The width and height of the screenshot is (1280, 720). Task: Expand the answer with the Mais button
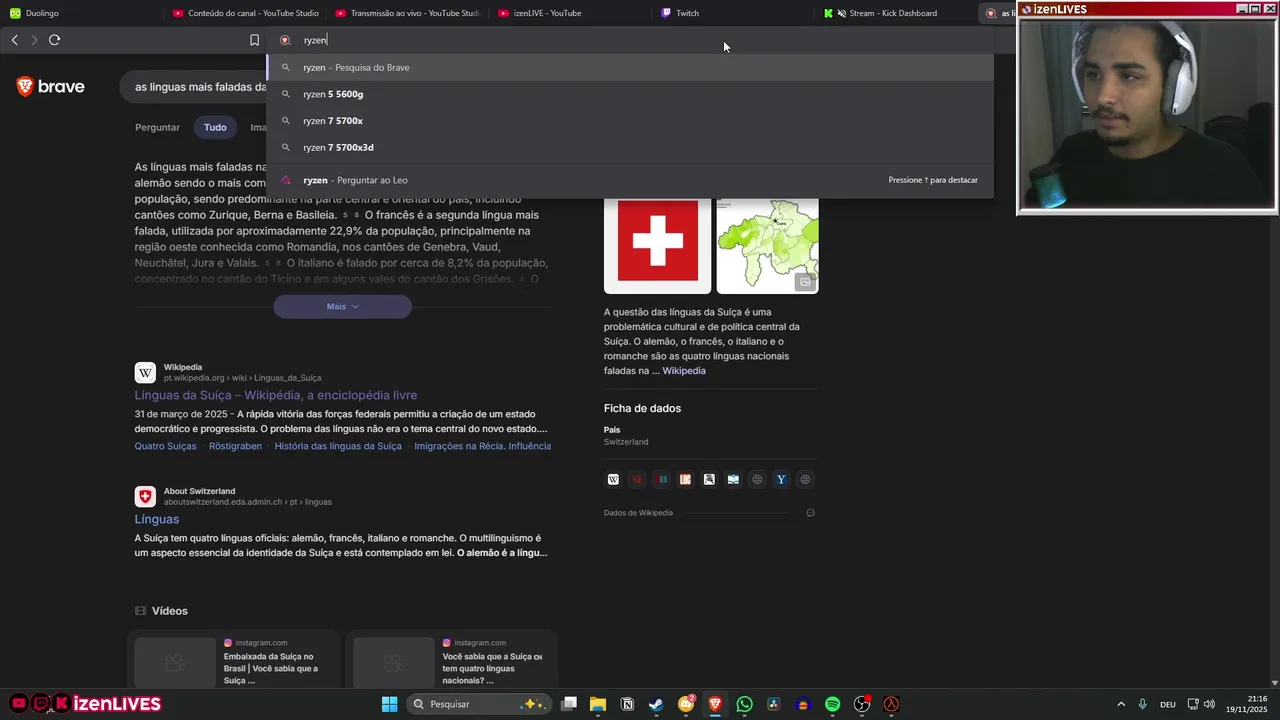342,306
